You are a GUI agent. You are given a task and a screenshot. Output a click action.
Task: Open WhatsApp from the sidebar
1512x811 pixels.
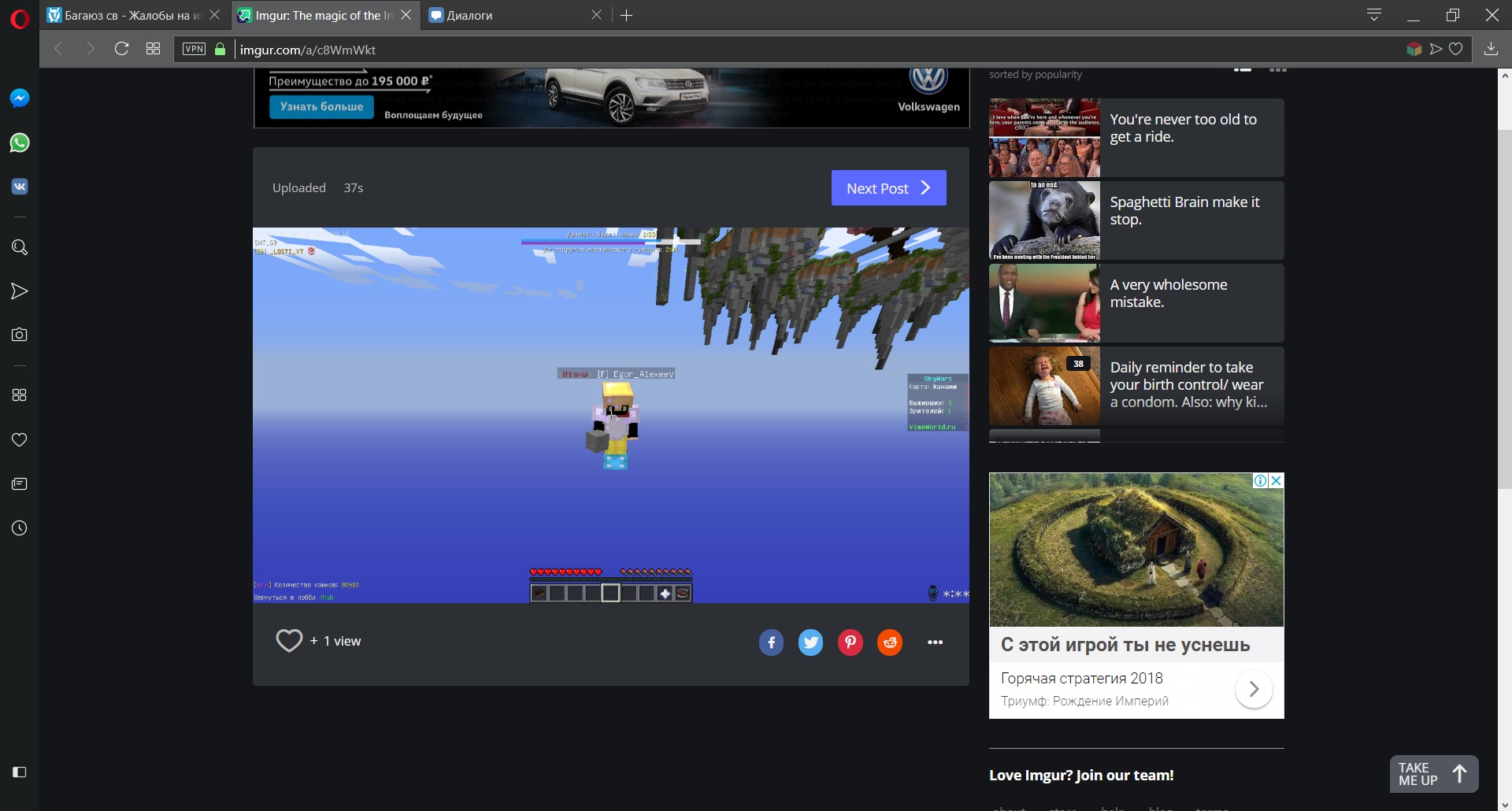click(20, 143)
